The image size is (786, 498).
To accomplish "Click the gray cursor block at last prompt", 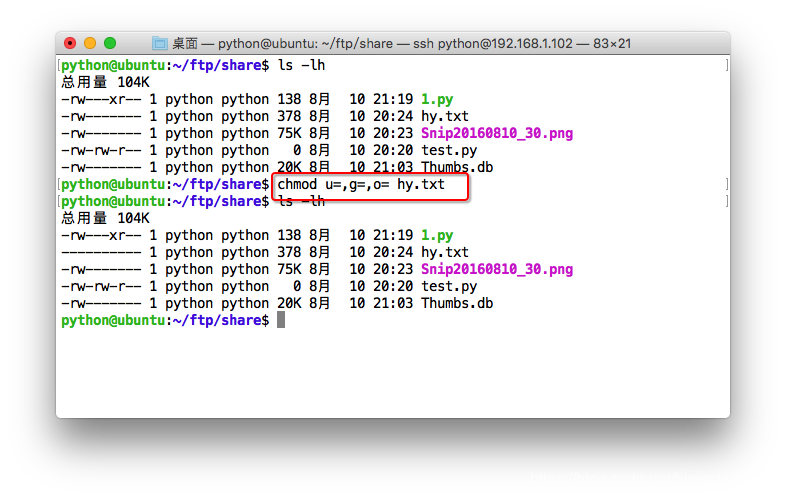I will click(281, 320).
